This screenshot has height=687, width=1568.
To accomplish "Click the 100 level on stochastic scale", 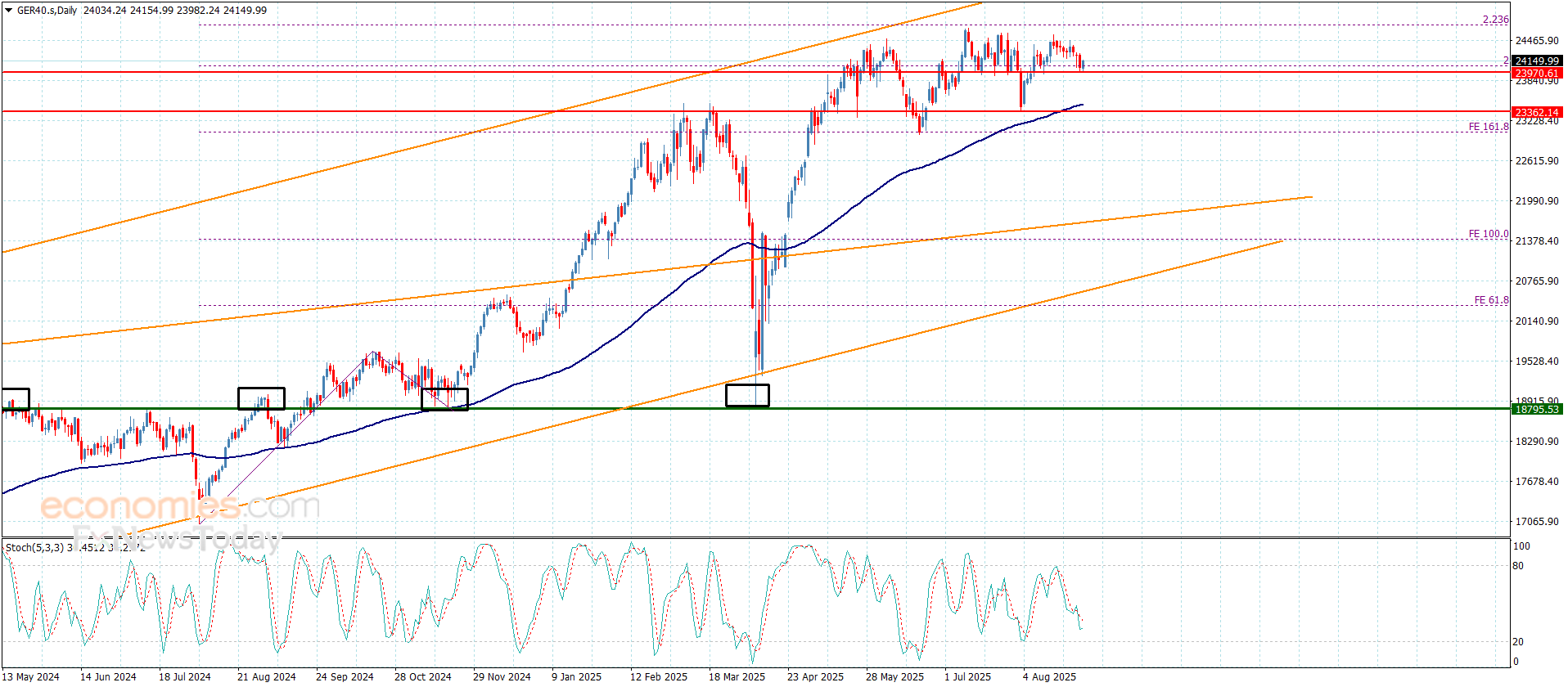I will (1521, 546).
